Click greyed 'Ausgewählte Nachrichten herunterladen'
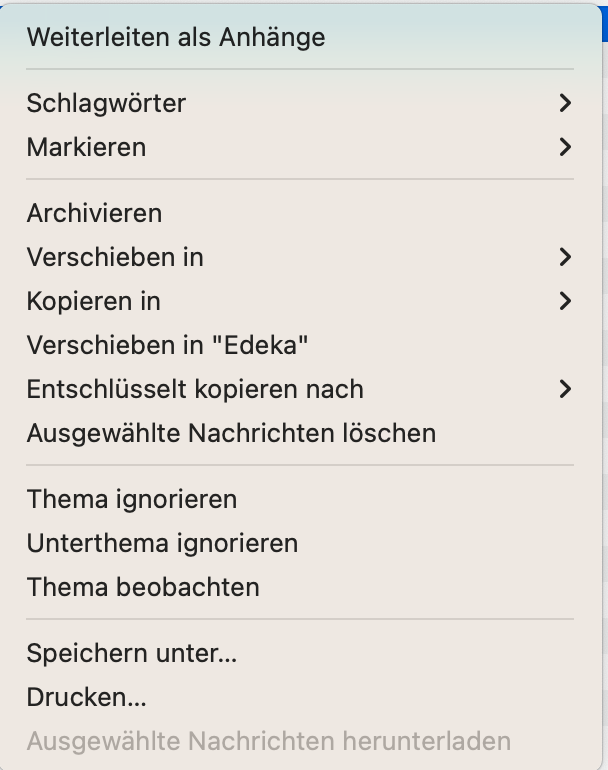Image resolution: width=608 pixels, height=770 pixels. (268, 741)
